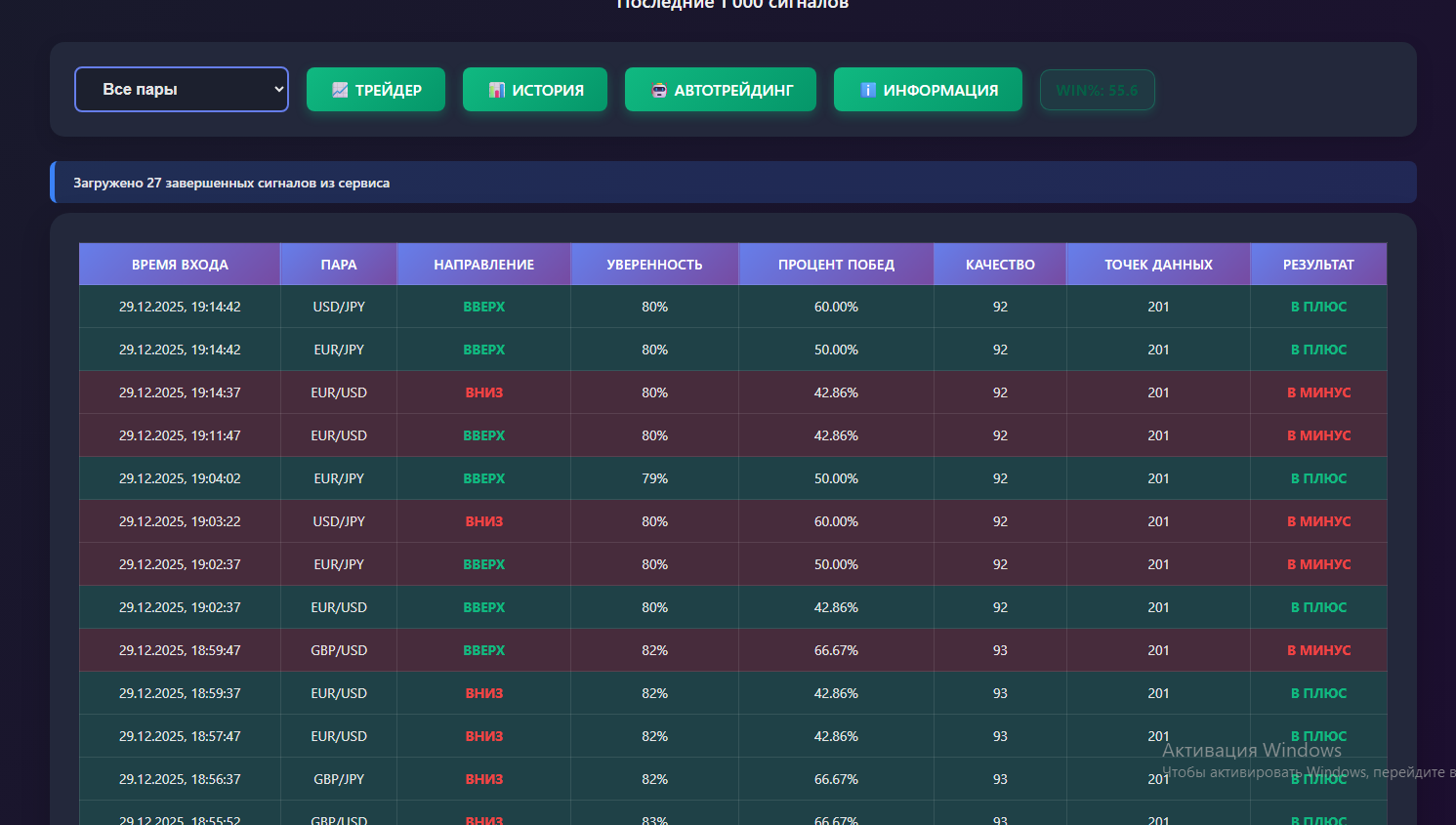Click the EUR/USD pair cell at 19:11:47
1456x825 pixels.
point(339,435)
